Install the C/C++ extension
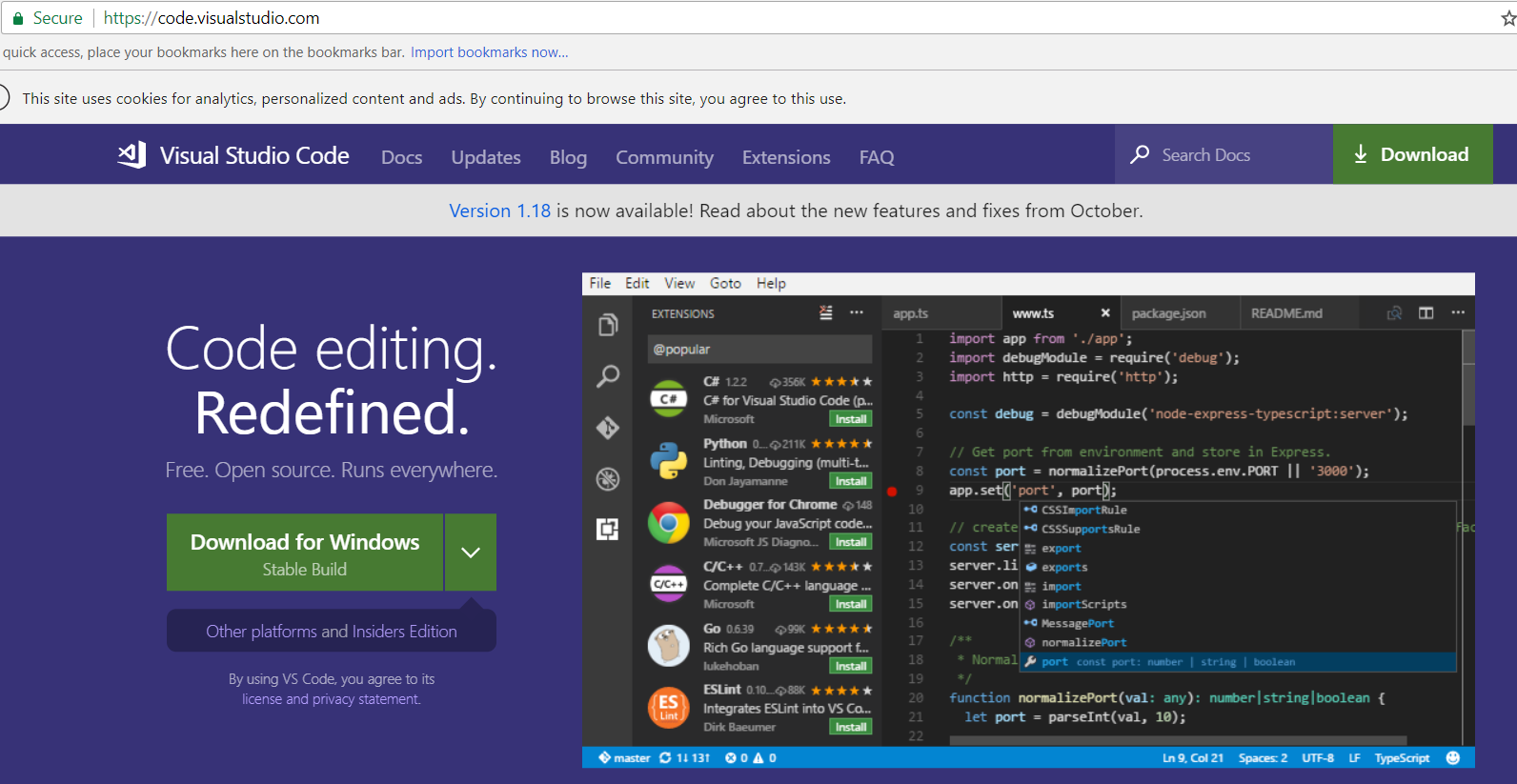This screenshot has width=1517, height=784. pyautogui.click(x=851, y=604)
